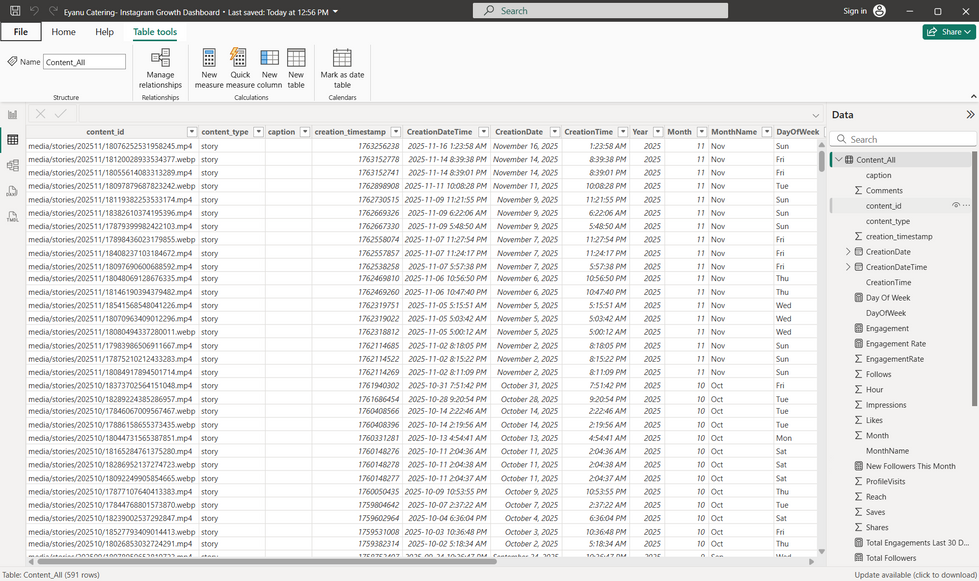Open Manage relationships
Image resolution: width=979 pixels, height=581 pixels.
[x=160, y=69]
